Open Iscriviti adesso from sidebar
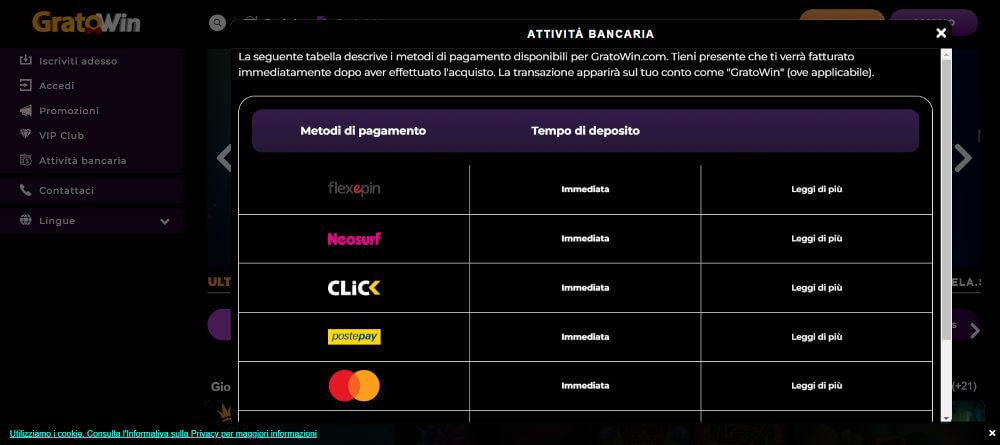Viewport: 1000px width, 445px height. 78,61
